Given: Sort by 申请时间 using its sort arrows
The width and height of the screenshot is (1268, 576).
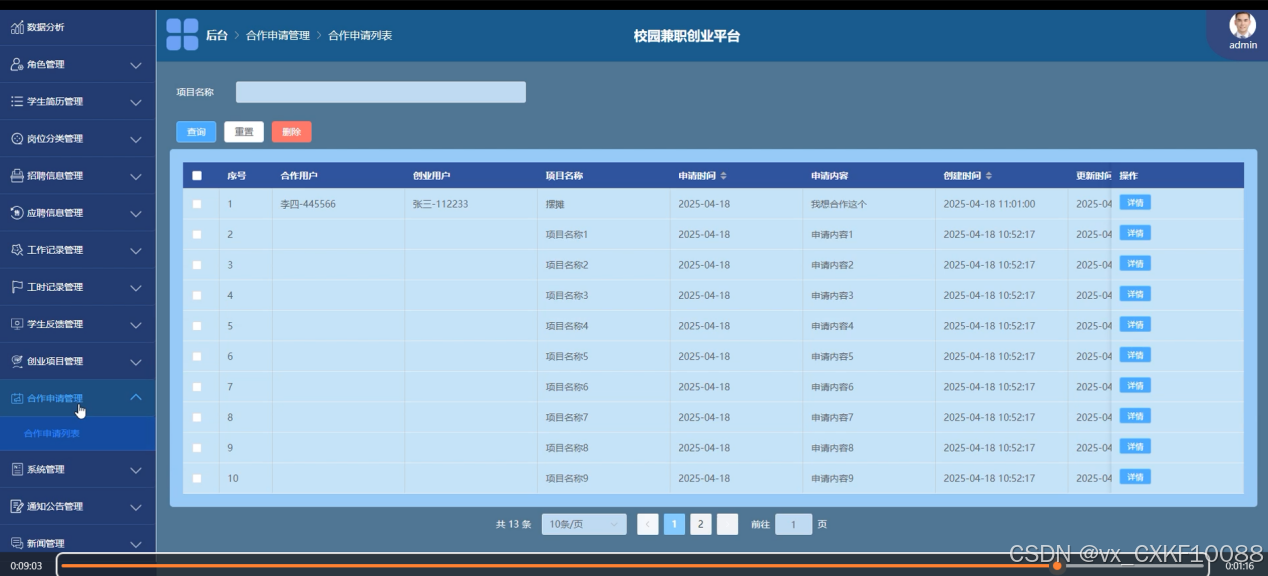Looking at the screenshot, I should pyautogui.click(x=723, y=176).
